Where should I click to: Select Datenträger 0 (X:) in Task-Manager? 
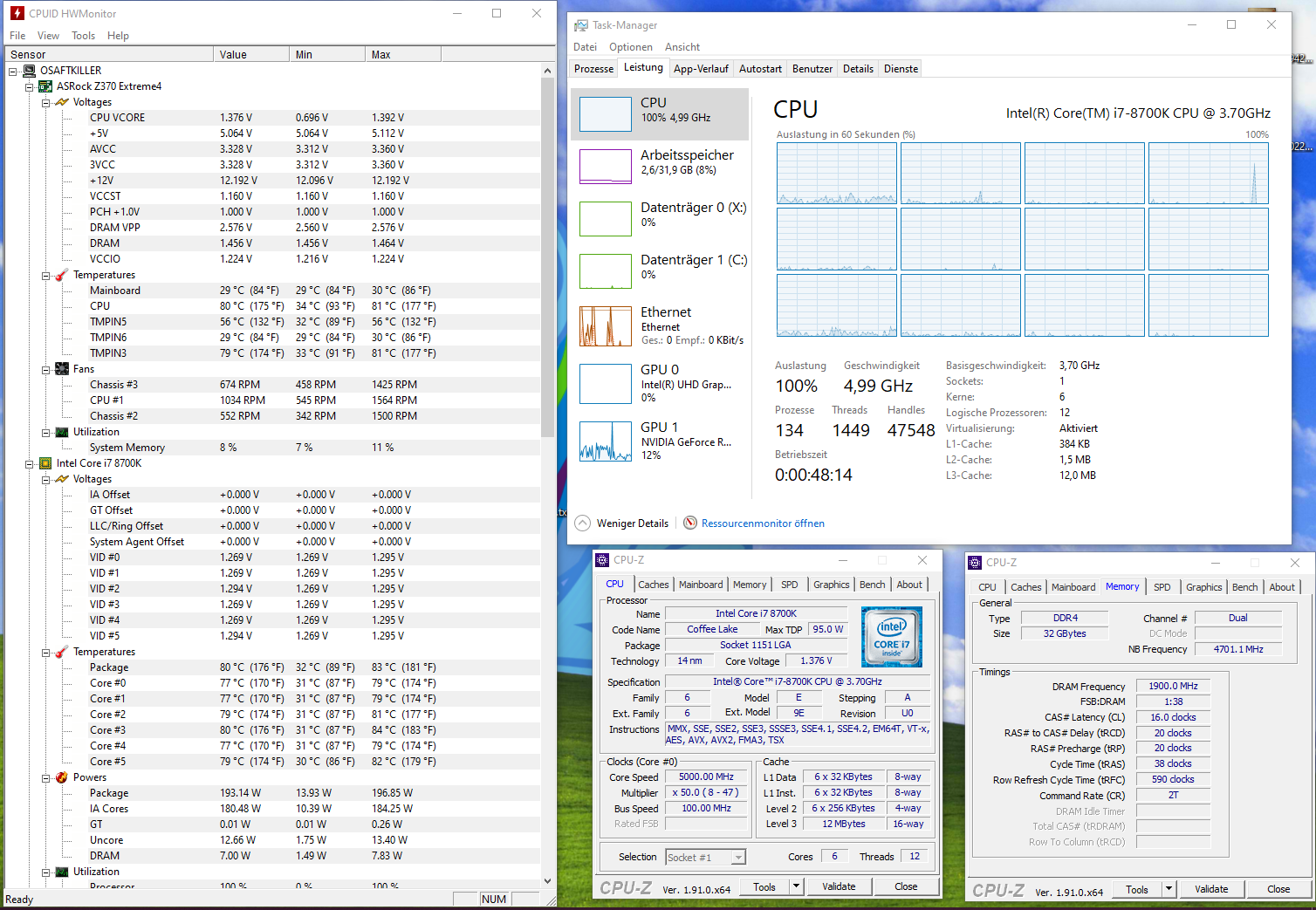661,218
